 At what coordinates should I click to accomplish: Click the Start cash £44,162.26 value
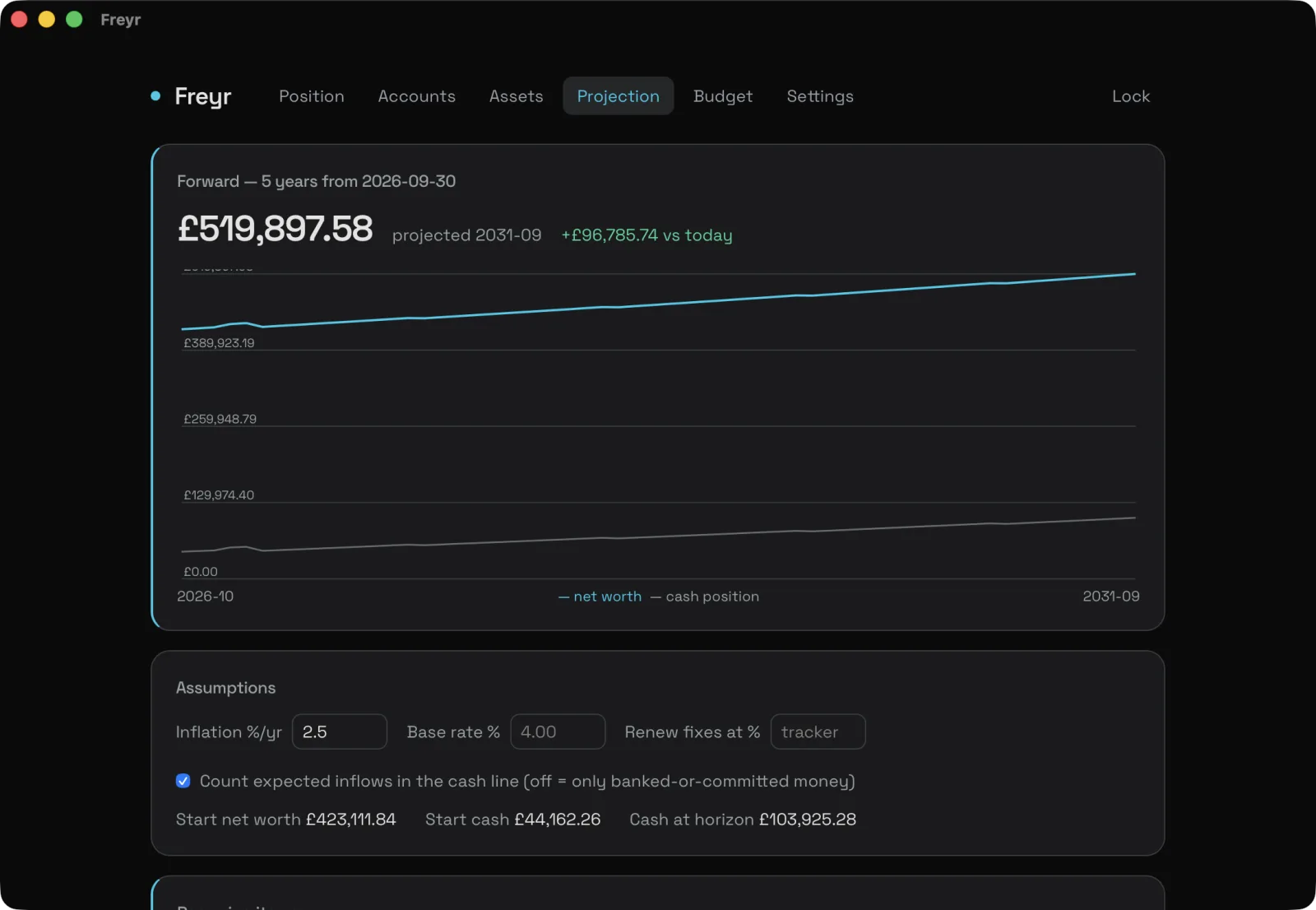[x=557, y=819]
